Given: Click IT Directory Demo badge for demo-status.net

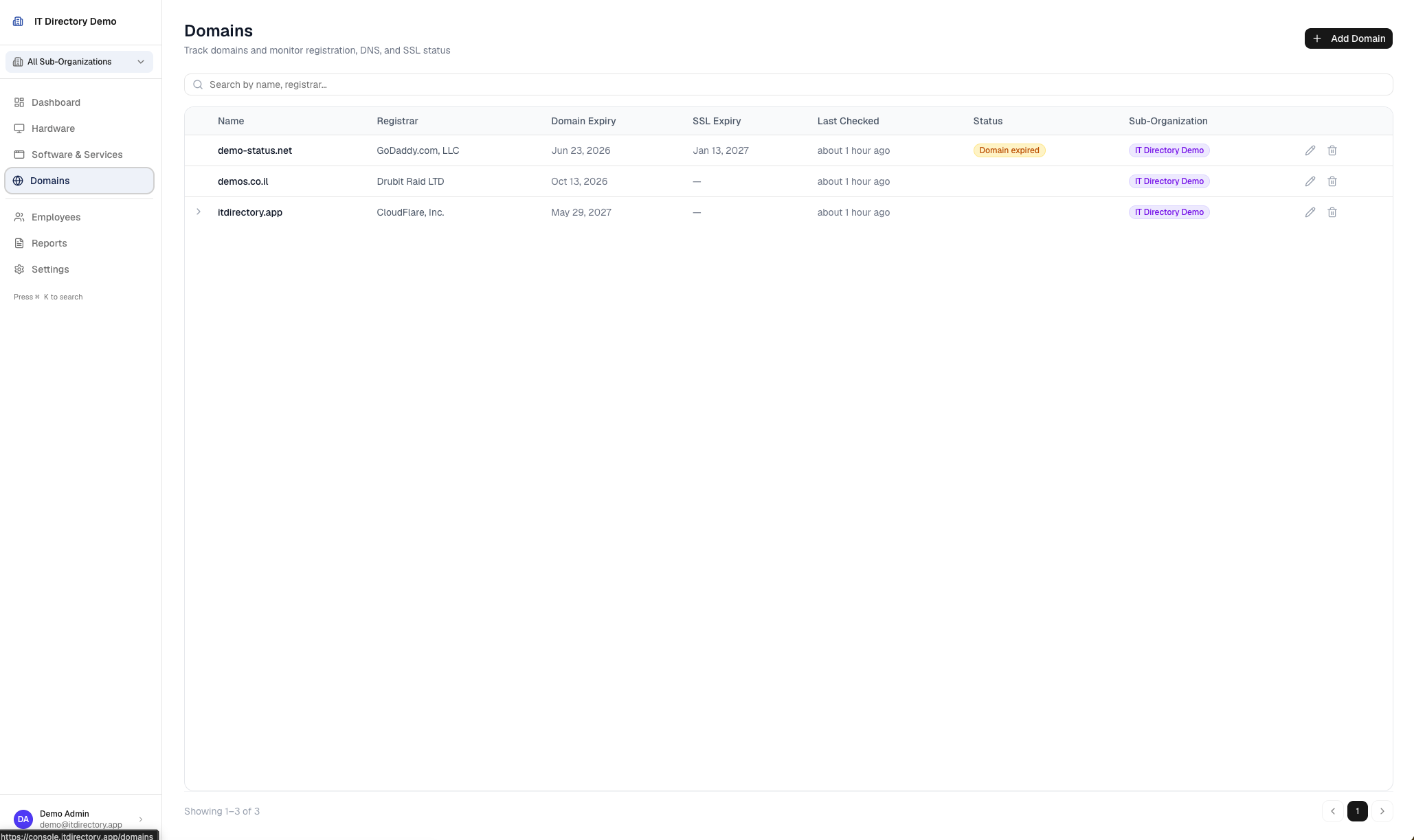Looking at the screenshot, I should (1169, 150).
